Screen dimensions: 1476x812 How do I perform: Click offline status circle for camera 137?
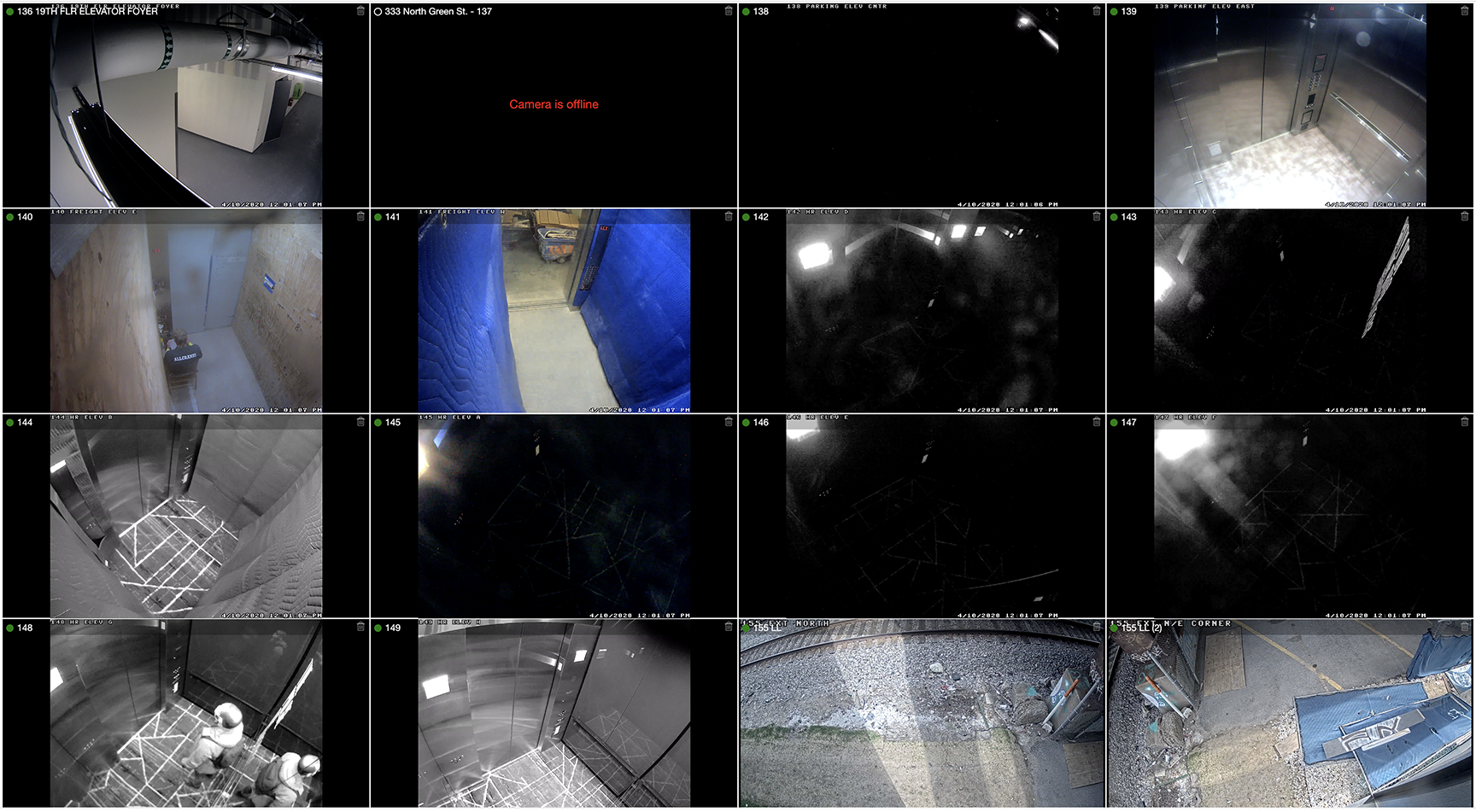tap(378, 12)
